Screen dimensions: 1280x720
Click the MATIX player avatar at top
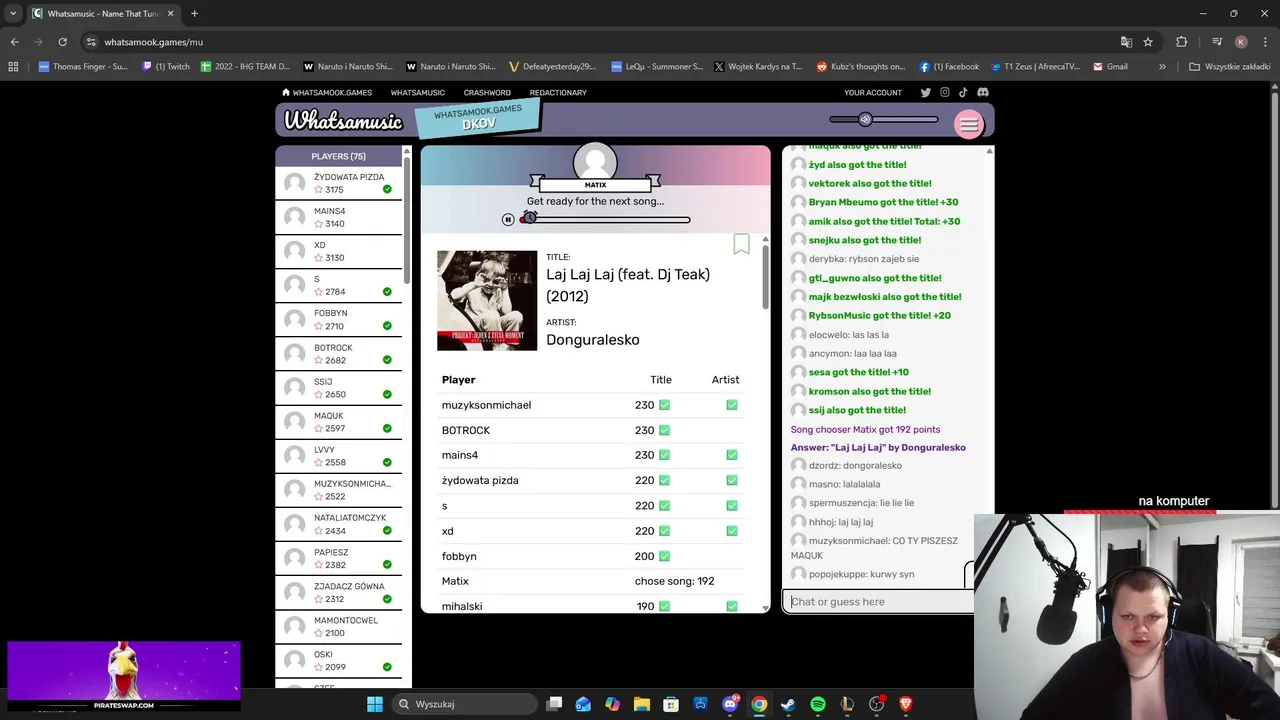coord(595,160)
